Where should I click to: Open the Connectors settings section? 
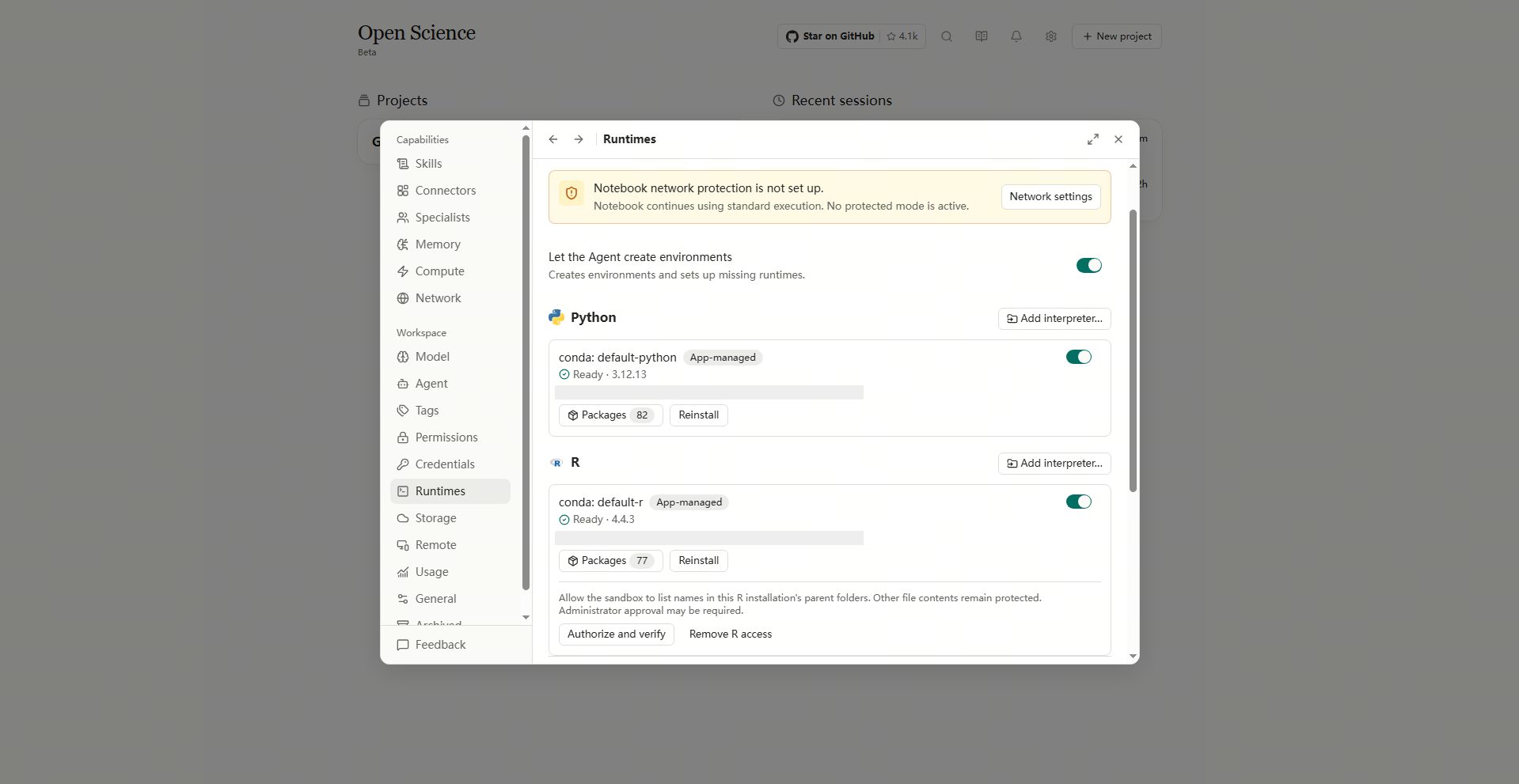click(450, 191)
